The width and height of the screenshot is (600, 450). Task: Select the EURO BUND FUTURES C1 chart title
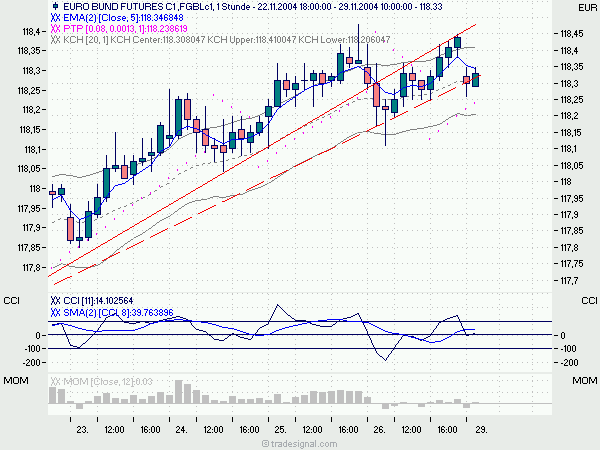click(253, 7)
